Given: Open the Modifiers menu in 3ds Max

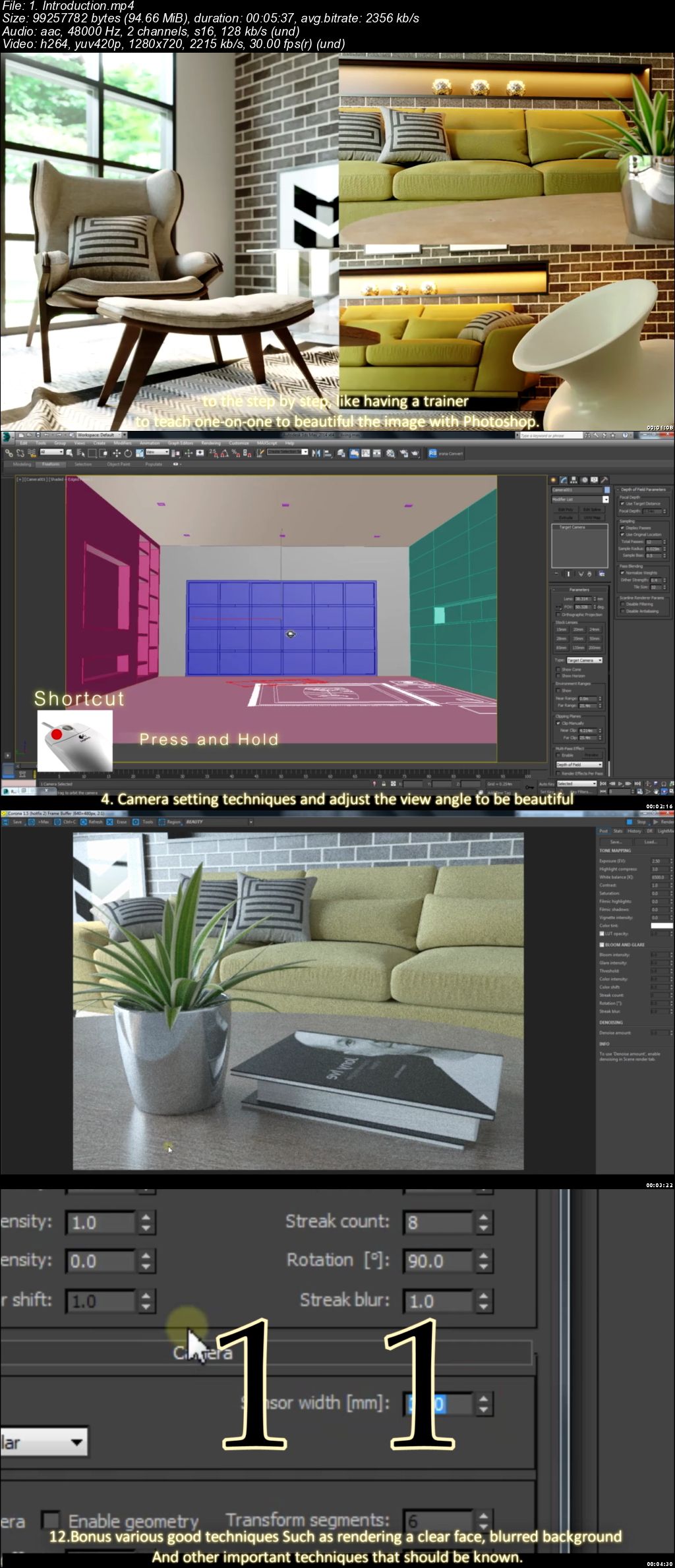Looking at the screenshot, I should [x=123, y=443].
